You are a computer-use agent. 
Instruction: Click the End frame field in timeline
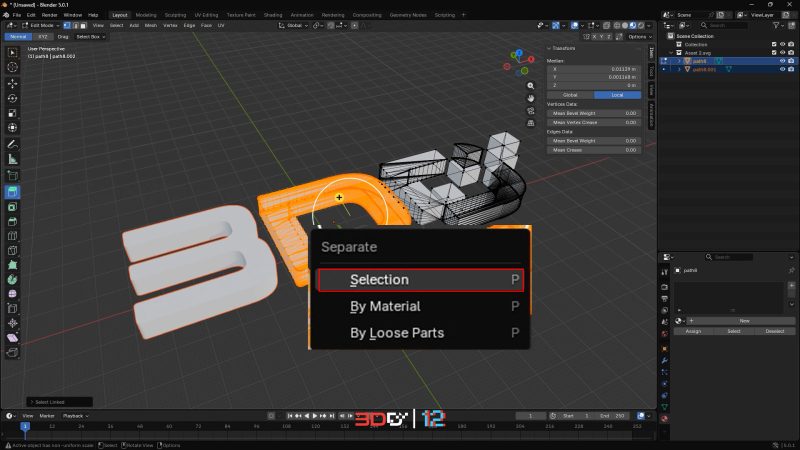(610, 415)
